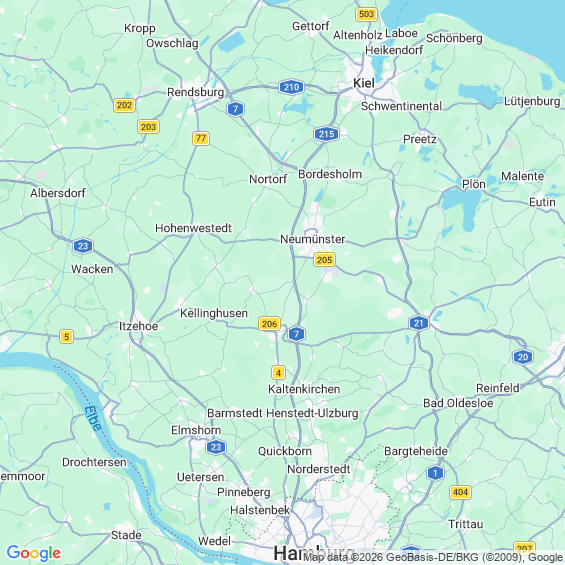This screenshot has width=565, height=565.
Task: Click the A215 highway shield south of Kiel
Action: [326, 134]
